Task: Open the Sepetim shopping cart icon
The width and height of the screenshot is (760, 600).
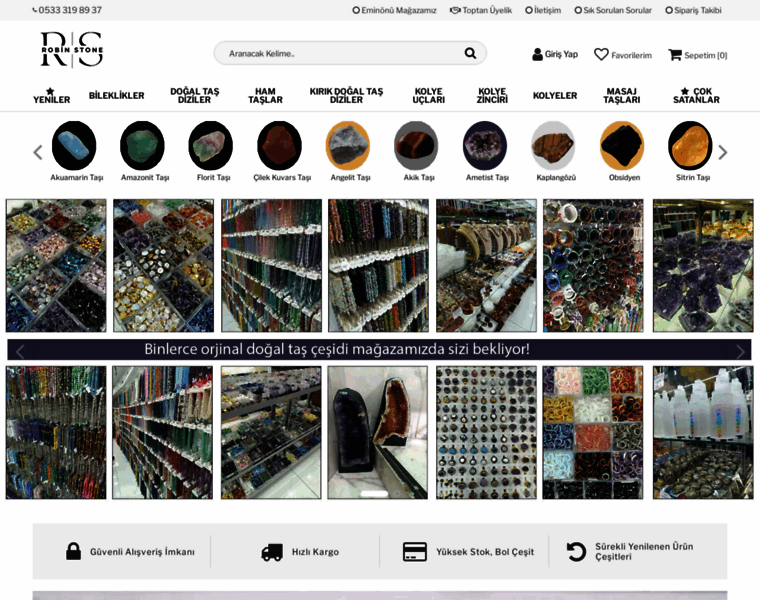Action: (x=675, y=55)
